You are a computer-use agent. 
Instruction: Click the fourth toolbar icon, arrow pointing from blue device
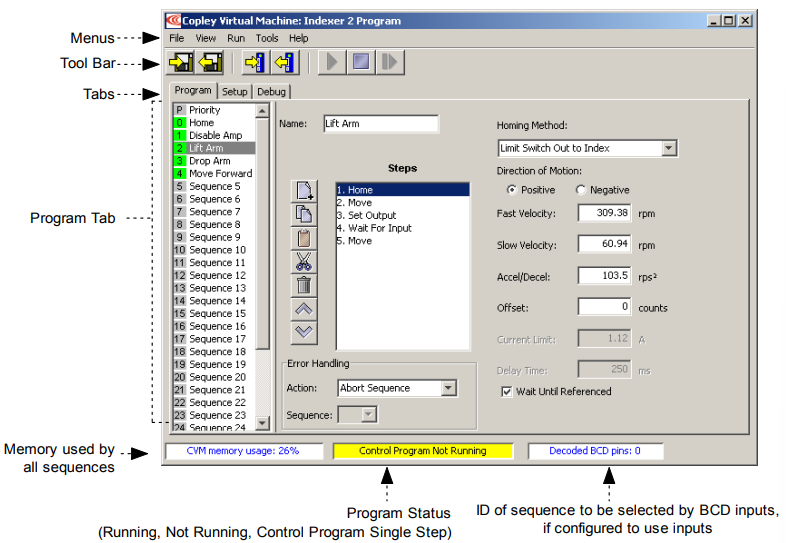[285, 63]
